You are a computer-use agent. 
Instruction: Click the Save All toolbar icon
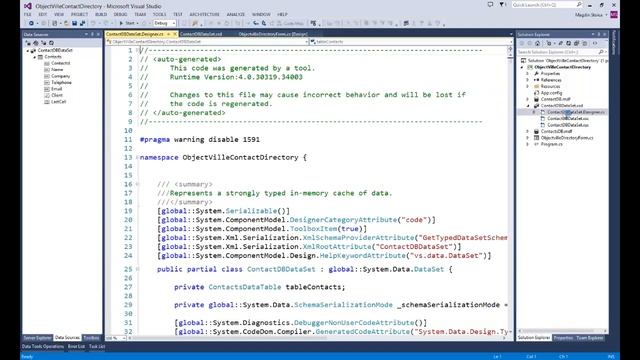tap(82, 23)
